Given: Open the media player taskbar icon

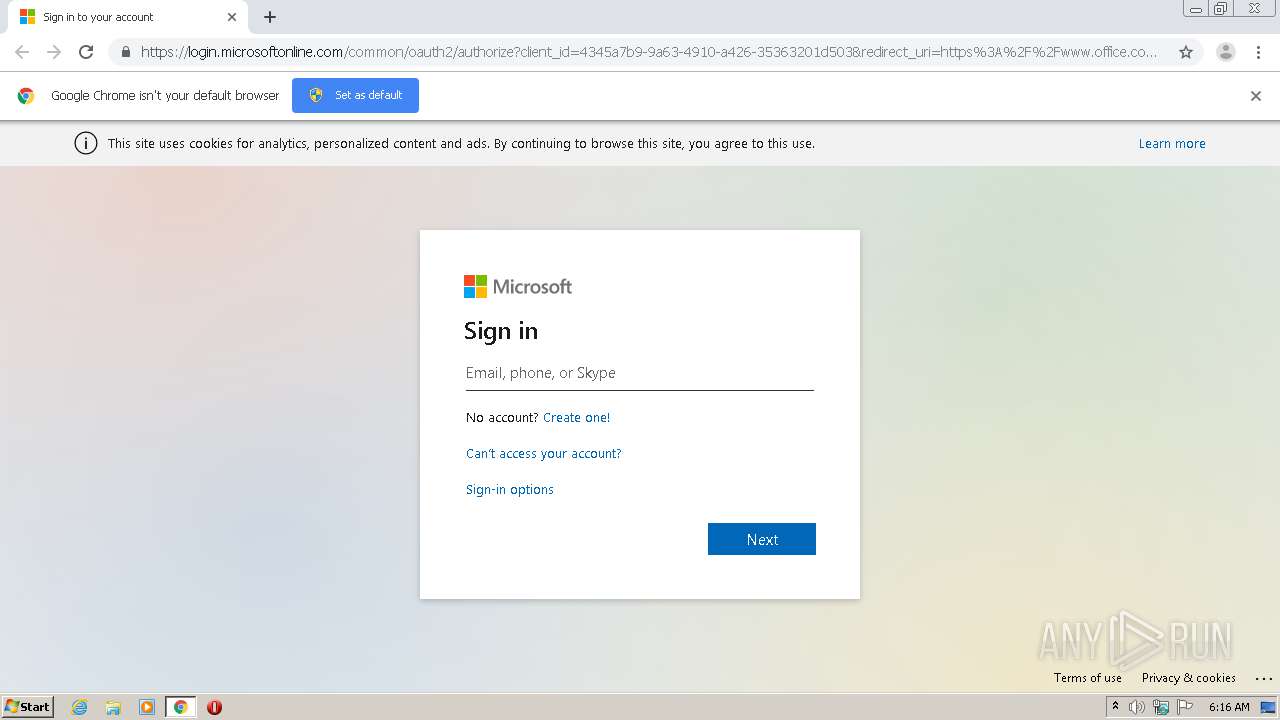Looking at the screenshot, I should tap(147, 707).
